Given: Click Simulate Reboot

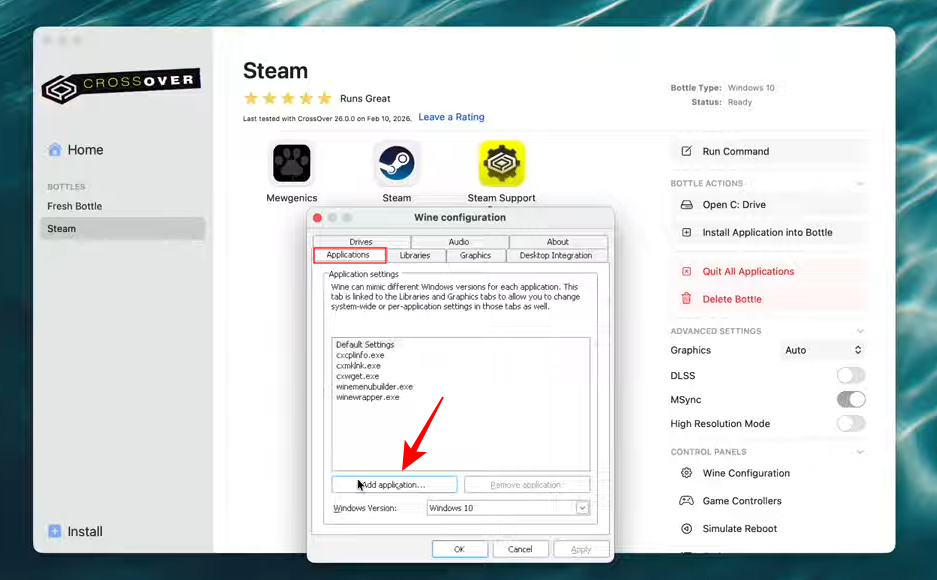Looking at the screenshot, I should click(x=739, y=528).
